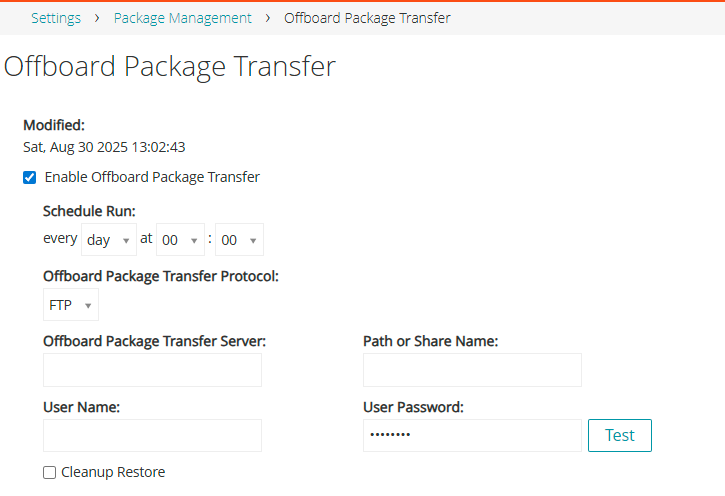Select the User Name text box
Viewport: 725px width, 496px height.
[152, 435]
